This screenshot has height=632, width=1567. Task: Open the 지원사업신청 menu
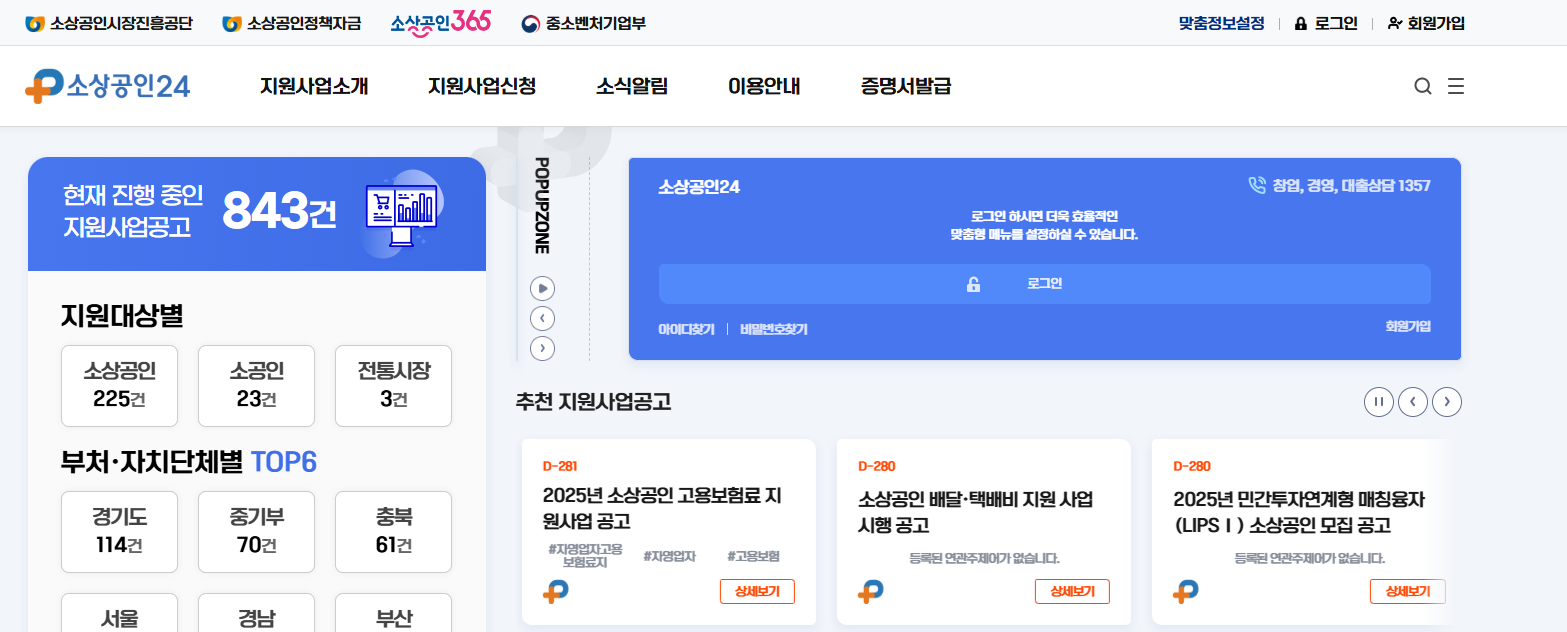482,86
